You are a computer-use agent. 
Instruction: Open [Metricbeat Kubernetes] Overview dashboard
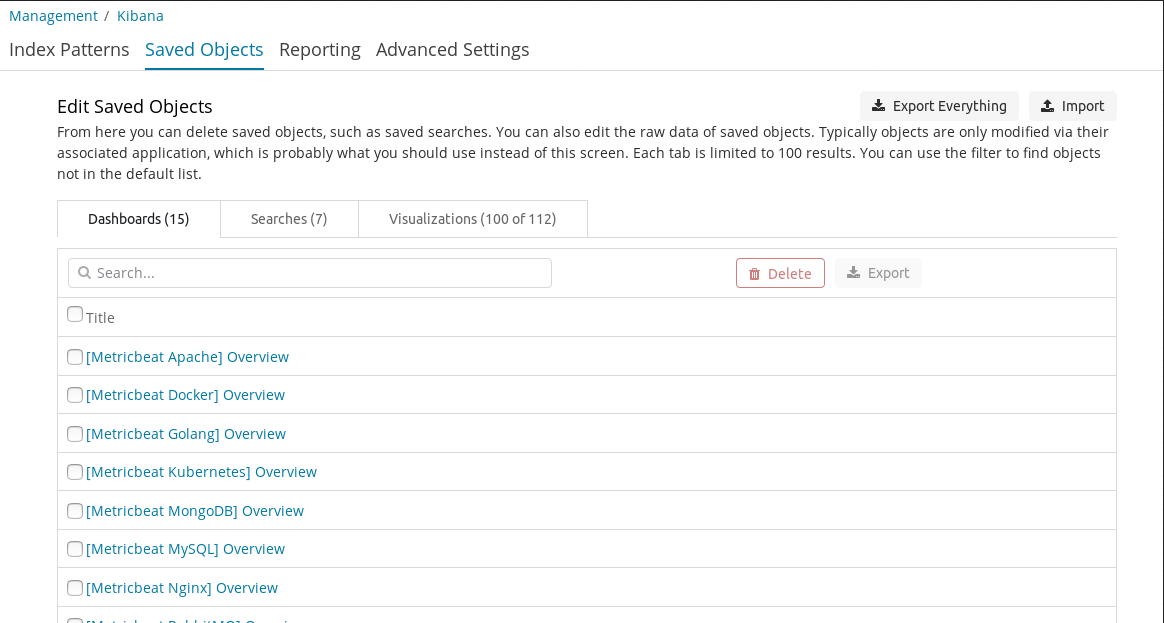(x=201, y=472)
